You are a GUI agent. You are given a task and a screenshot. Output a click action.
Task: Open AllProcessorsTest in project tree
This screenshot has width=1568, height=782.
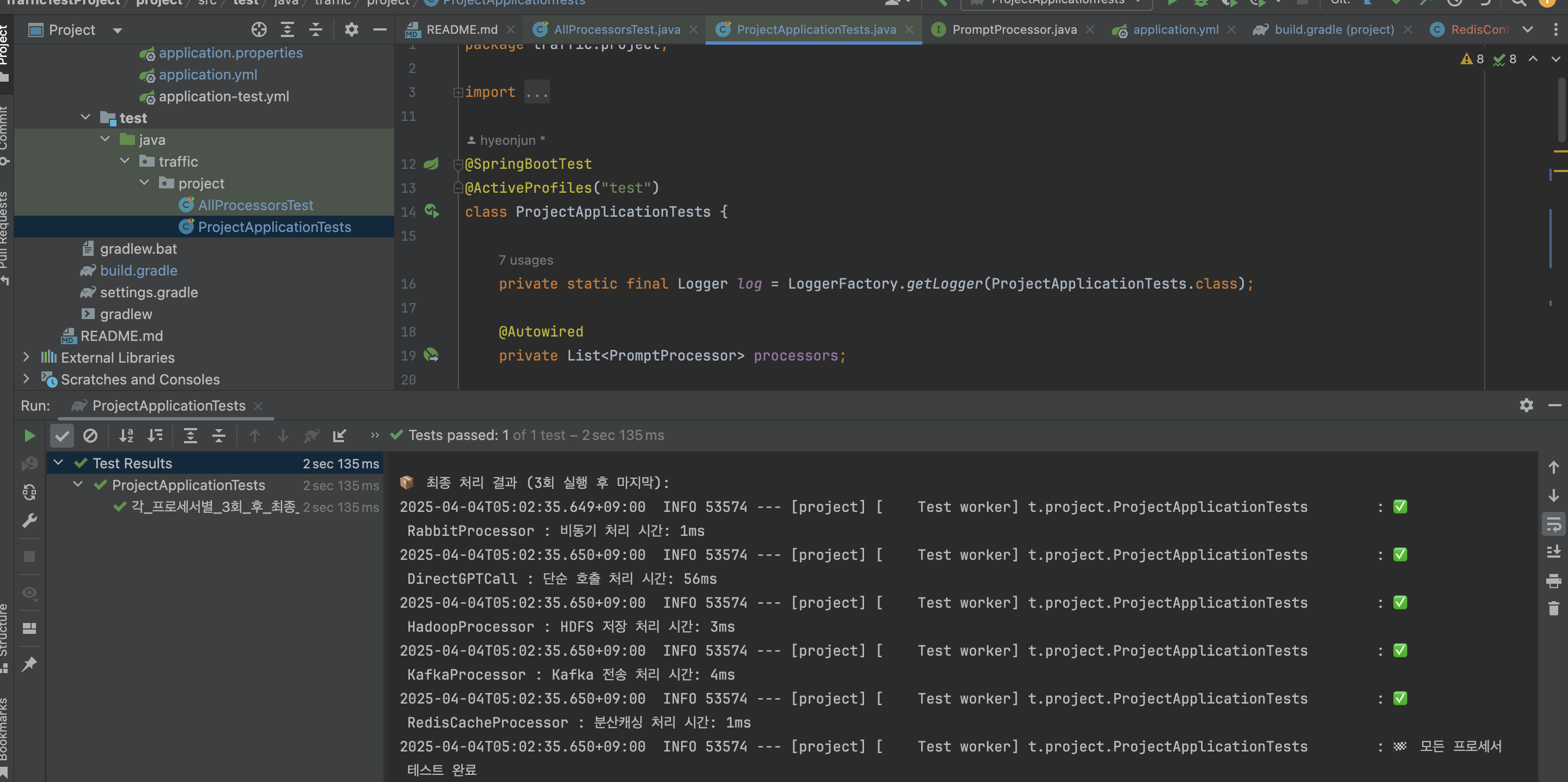point(255,205)
